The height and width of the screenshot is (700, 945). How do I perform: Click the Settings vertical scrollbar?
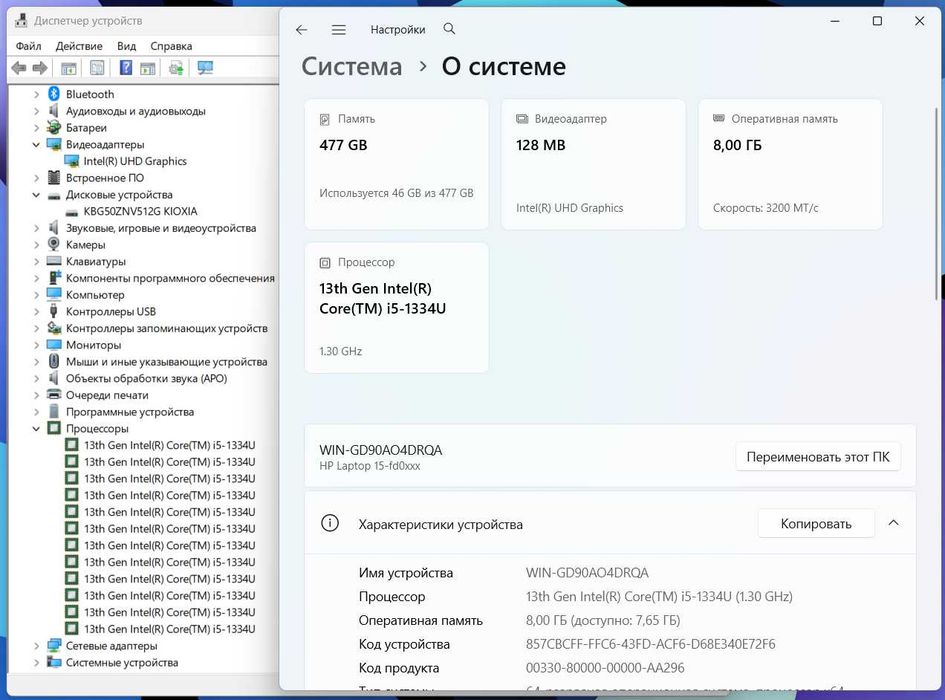coord(936,204)
